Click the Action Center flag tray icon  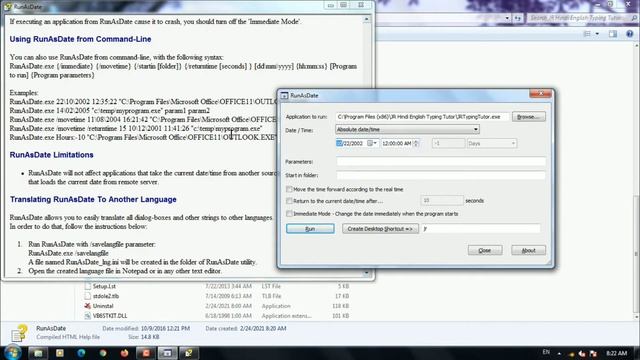point(593,353)
